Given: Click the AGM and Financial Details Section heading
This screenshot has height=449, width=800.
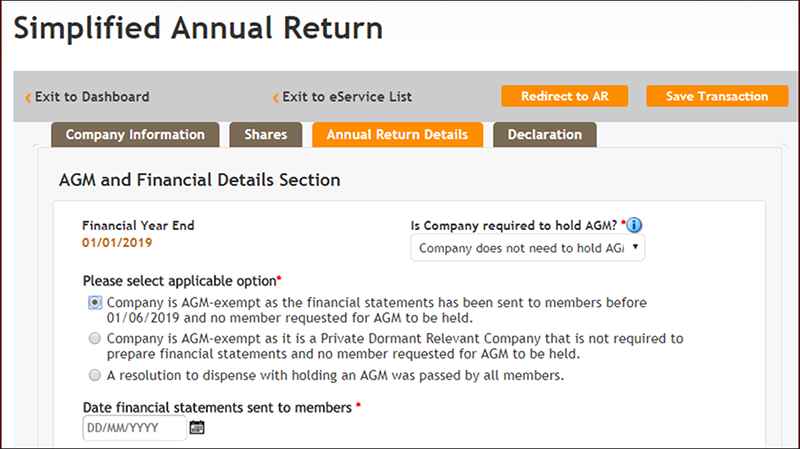Looking at the screenshot, I should click(x=199, y=180).
